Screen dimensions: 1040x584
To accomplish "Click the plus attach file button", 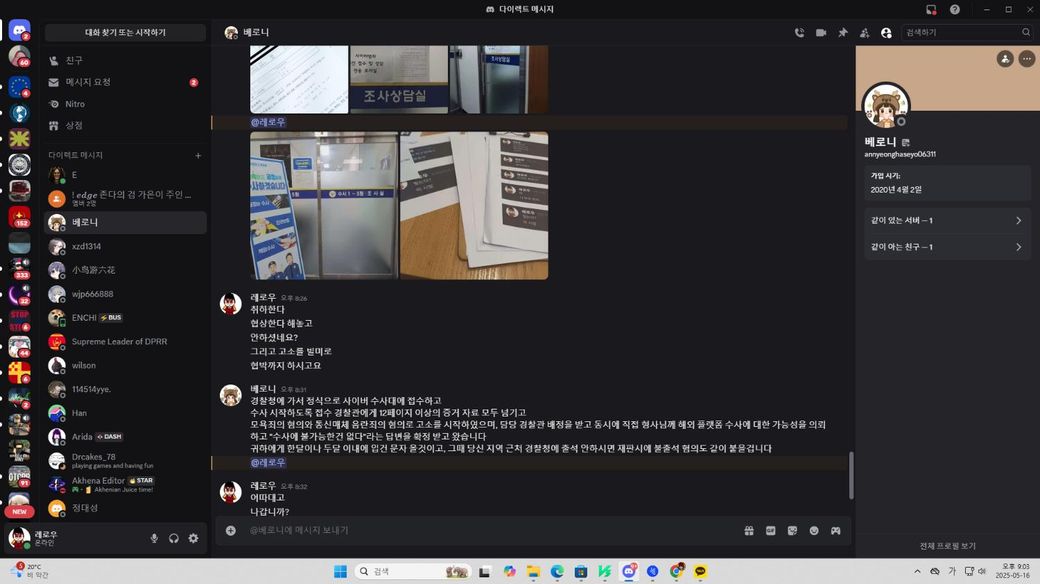I will point(231,530).
